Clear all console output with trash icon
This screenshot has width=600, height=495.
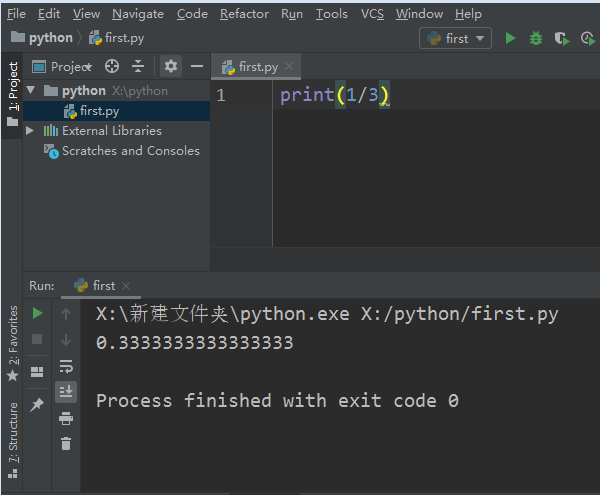[x=66, y=443]
